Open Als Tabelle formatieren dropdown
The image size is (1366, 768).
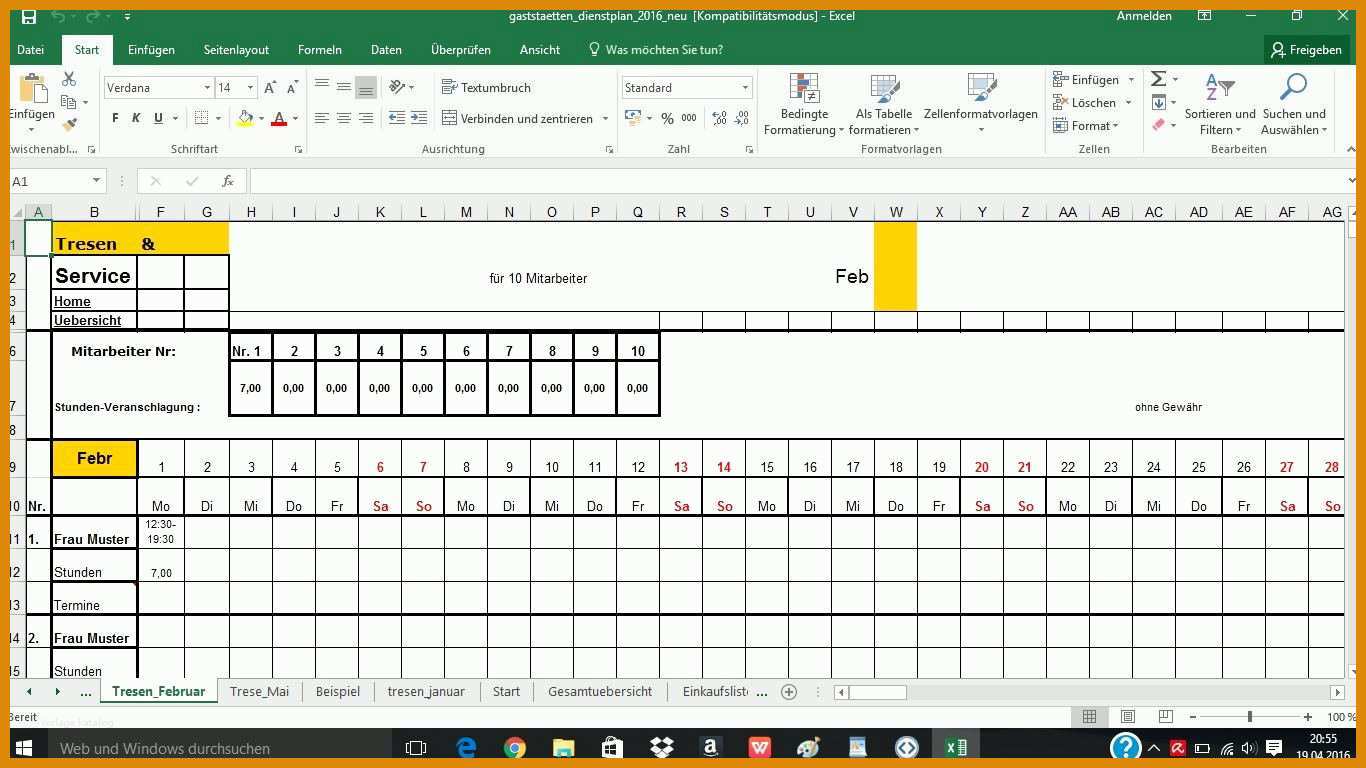pos(884,104)
